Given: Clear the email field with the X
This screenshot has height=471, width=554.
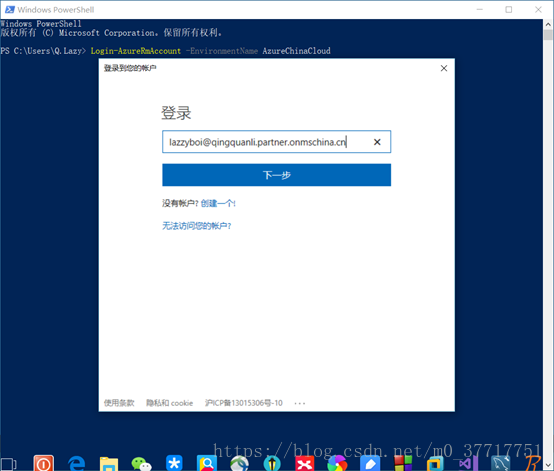Looking at the screenshot, I should pyautogui.click(x=377, y=142).
